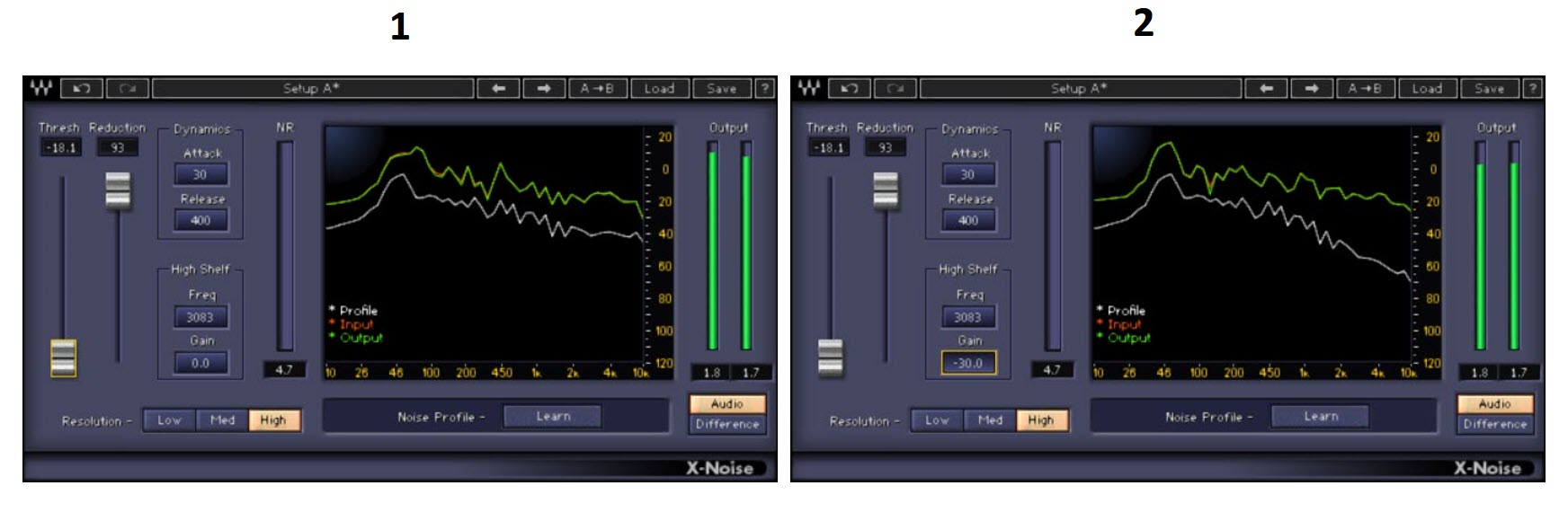Open Setup A* preset field in right plugin
The width and height of the screenshot is (1568, 512).
click(x=1080, y=88)
